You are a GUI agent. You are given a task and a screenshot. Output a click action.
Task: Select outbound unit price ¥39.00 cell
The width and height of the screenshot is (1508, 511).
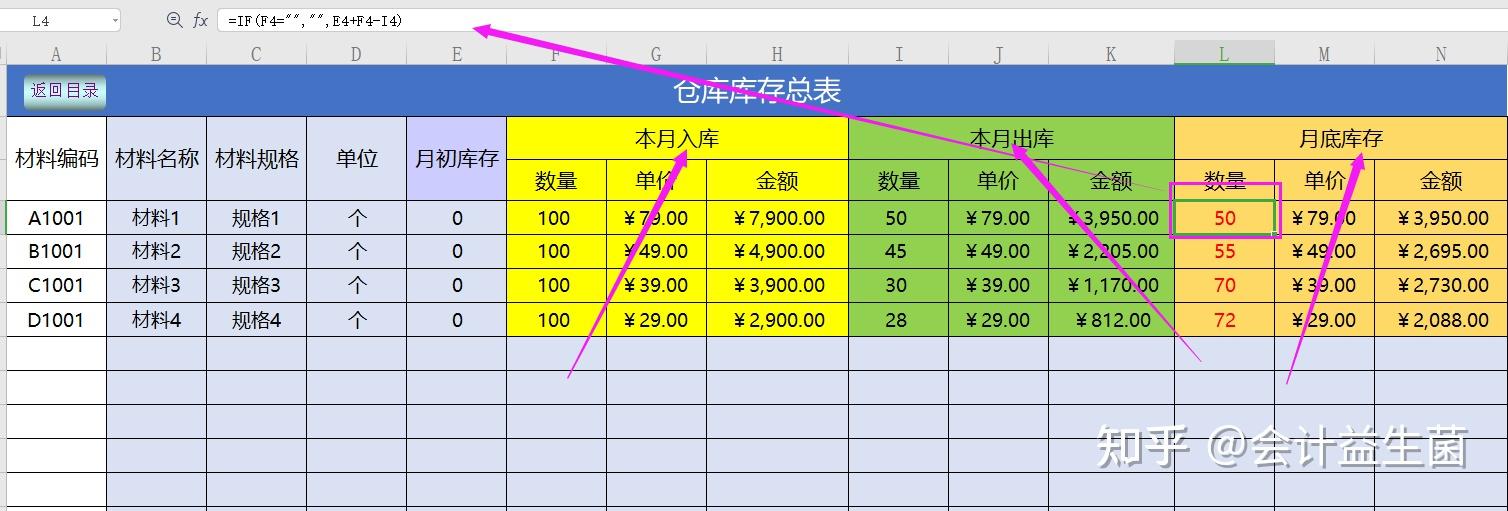[x=998, y=285]
